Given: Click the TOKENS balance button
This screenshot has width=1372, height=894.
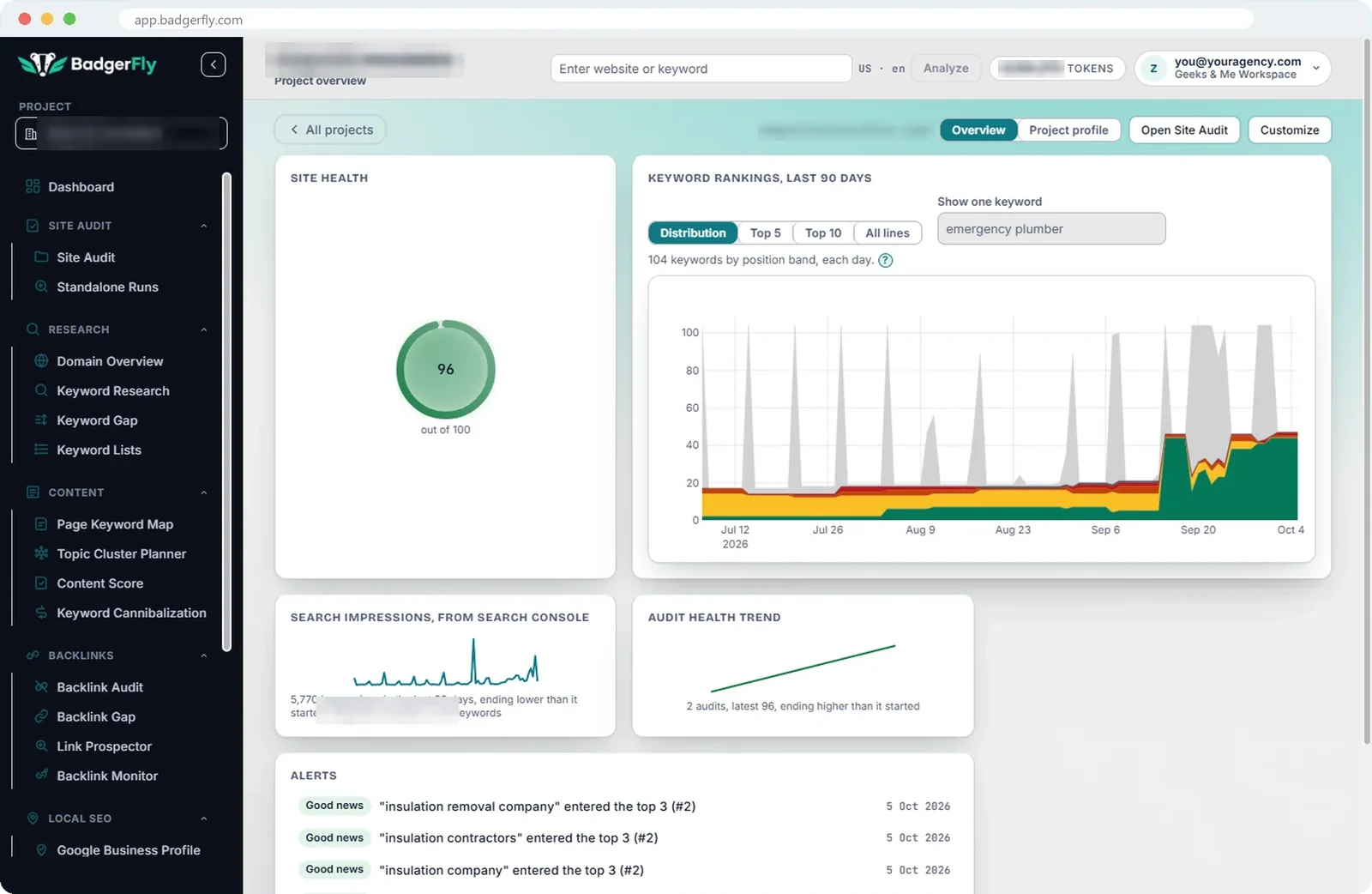Looking at the screenshot, I should click(1057, 68).
